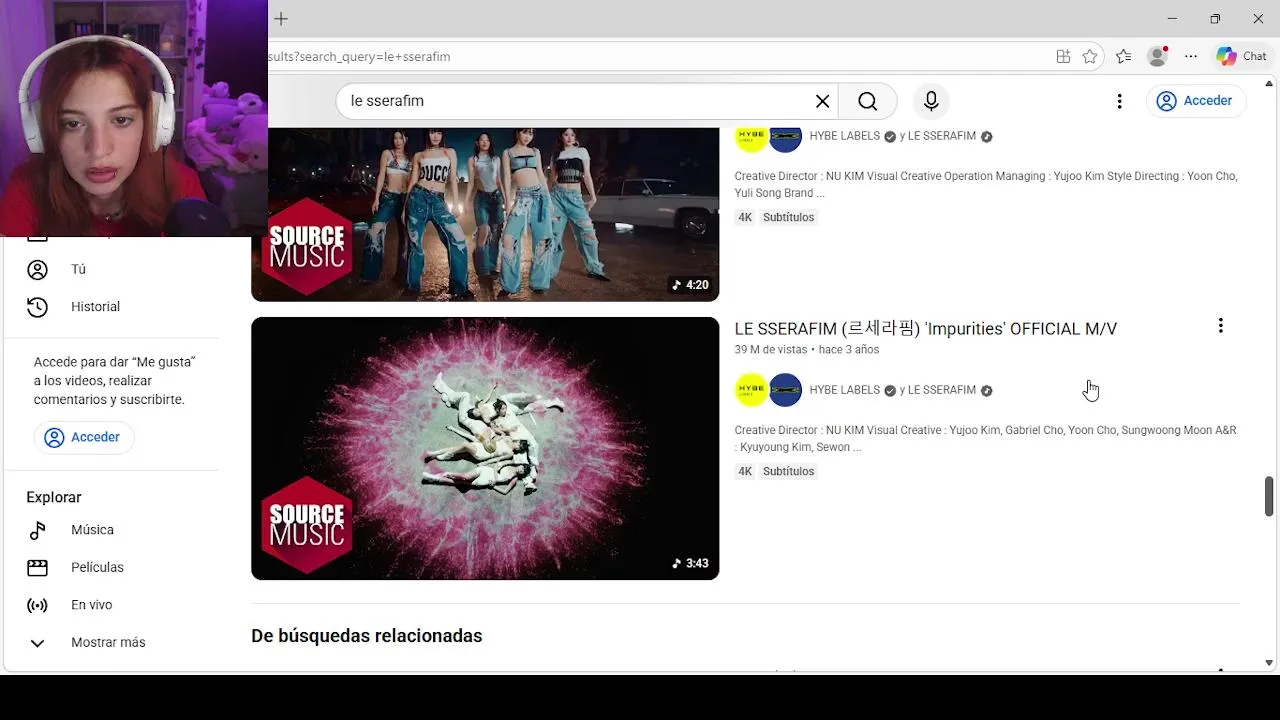Click Acceder button in the header
This screenshot has height=720, width=1280.
click(x=1195, y=101)
